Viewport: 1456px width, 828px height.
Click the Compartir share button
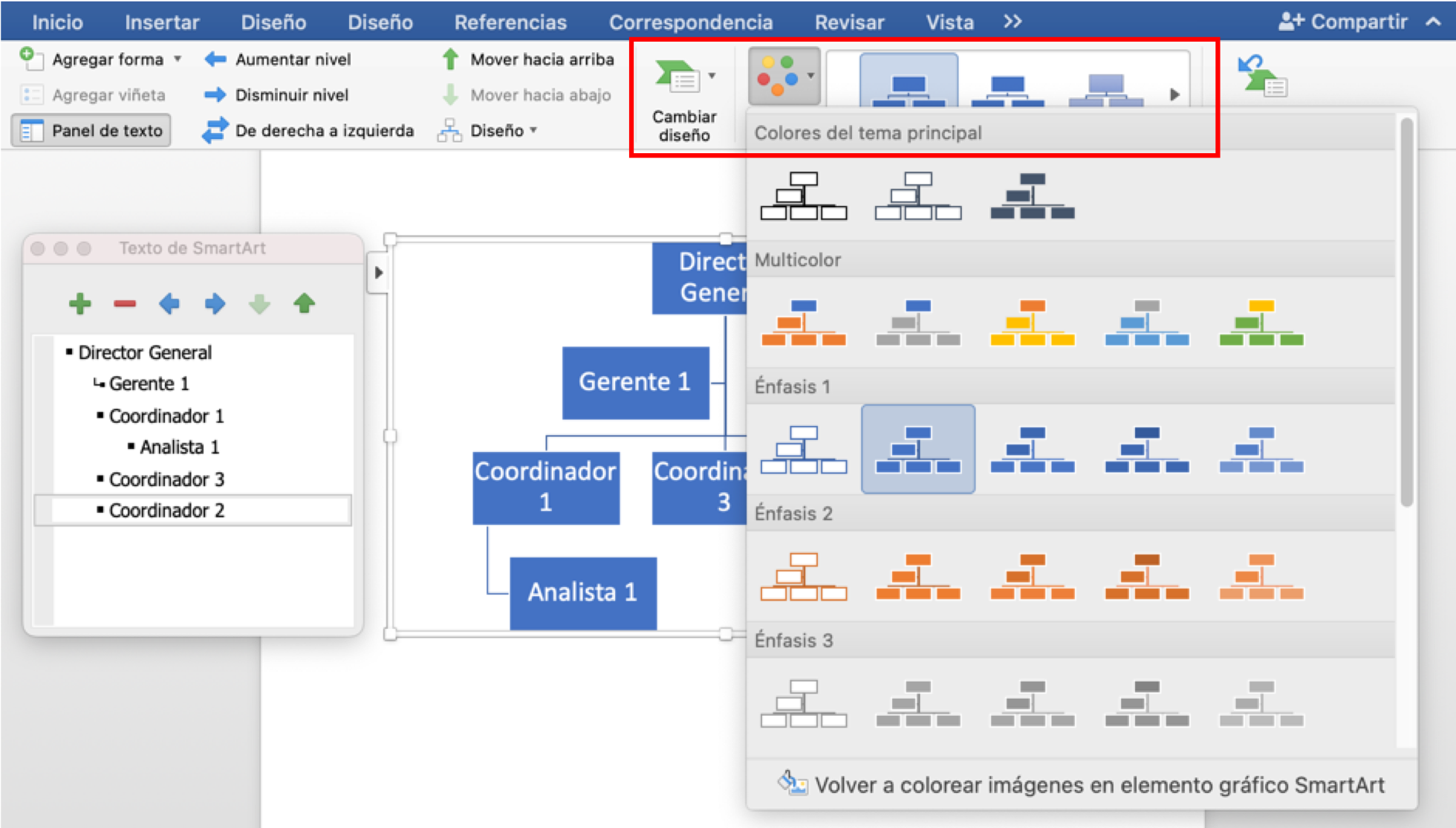click(x=1342, y=22)
